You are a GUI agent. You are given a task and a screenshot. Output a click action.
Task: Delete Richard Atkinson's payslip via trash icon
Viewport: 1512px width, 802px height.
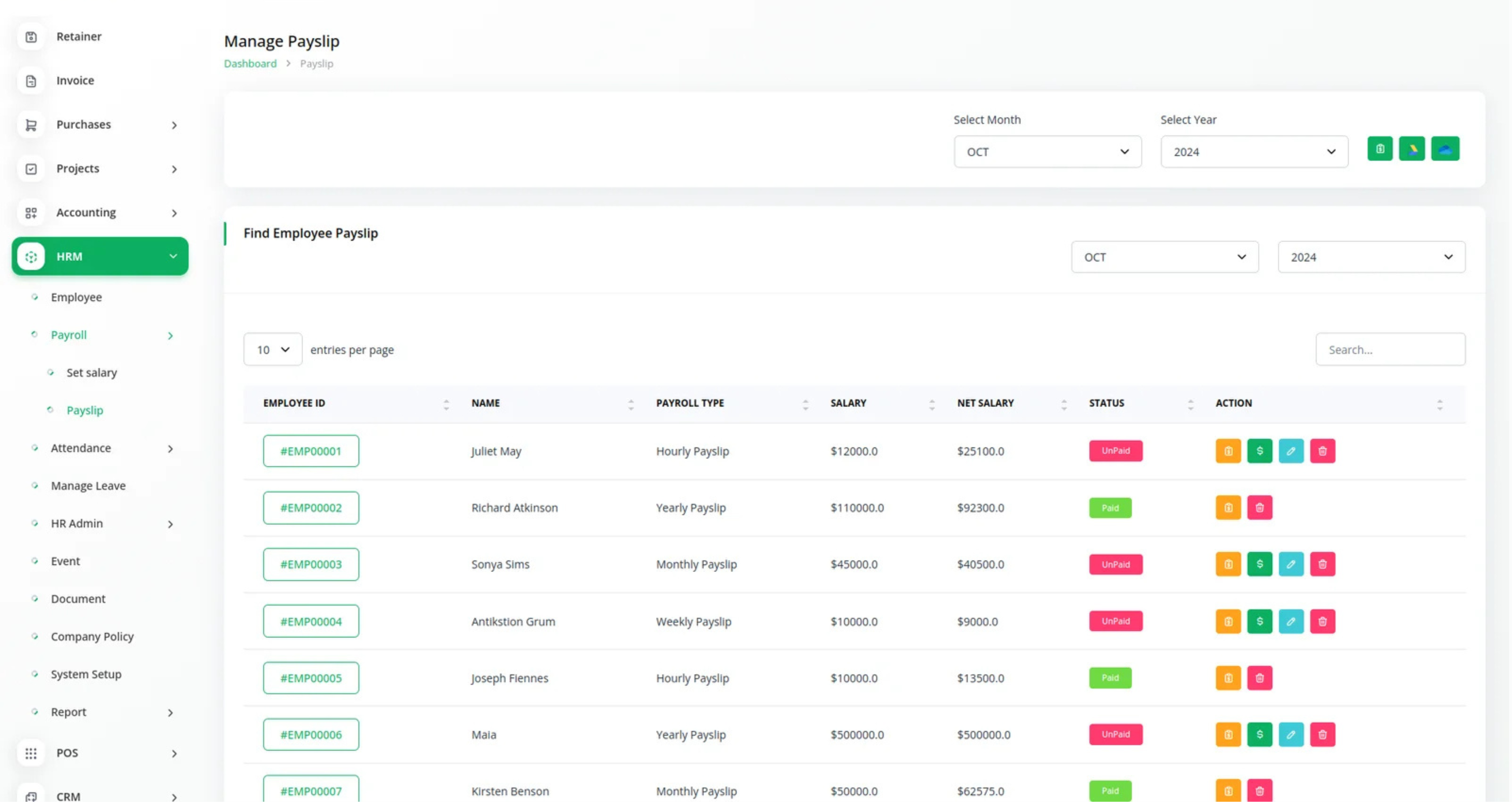coord(1259,508)
